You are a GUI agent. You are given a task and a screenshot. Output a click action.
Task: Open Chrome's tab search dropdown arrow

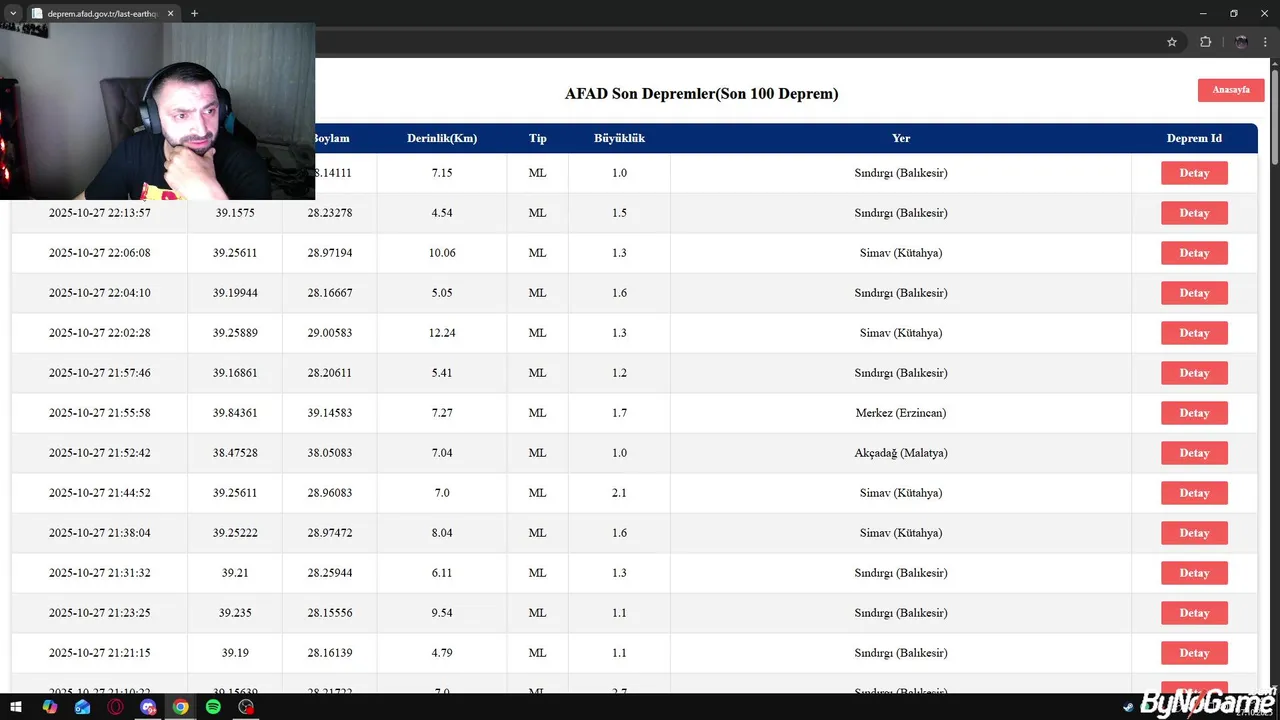coord(13,13)
